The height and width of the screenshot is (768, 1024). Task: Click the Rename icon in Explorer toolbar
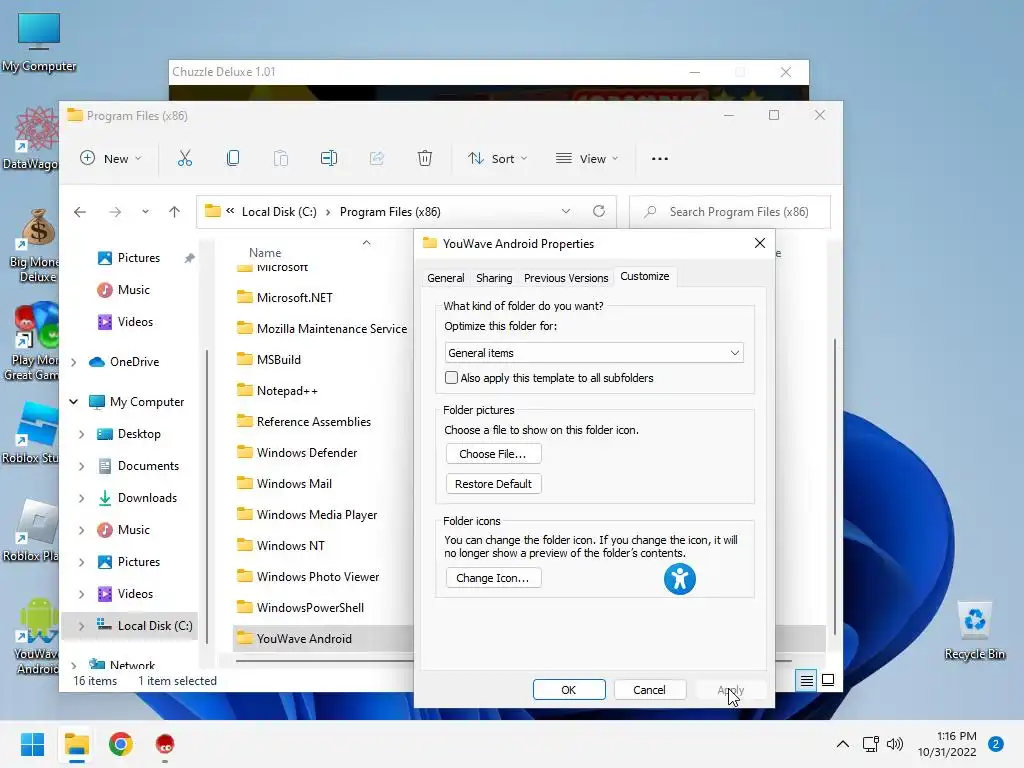coord(328,158)
